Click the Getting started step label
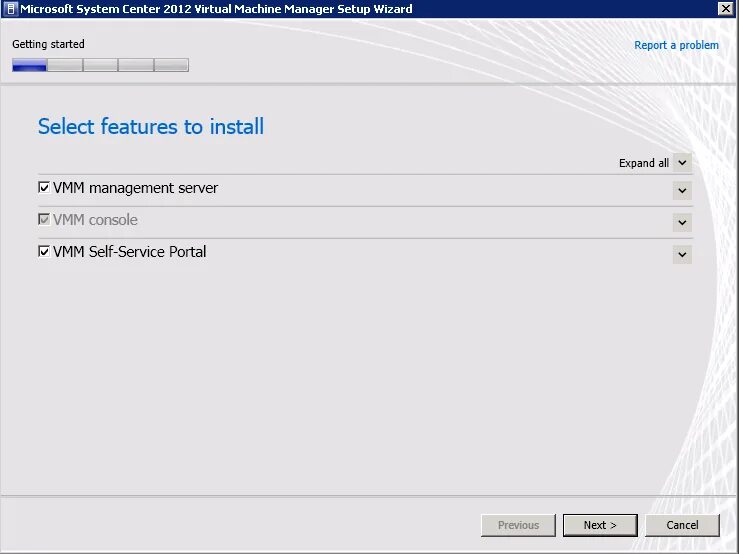739x554 pixels. tap(49, 44)
